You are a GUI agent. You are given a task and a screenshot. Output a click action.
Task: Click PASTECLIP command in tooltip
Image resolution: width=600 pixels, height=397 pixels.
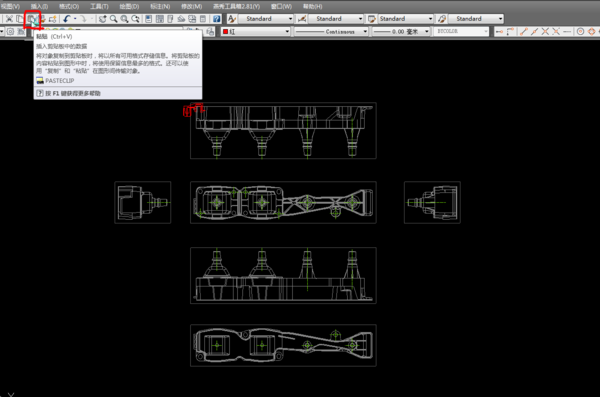click(x=59, y=81)
